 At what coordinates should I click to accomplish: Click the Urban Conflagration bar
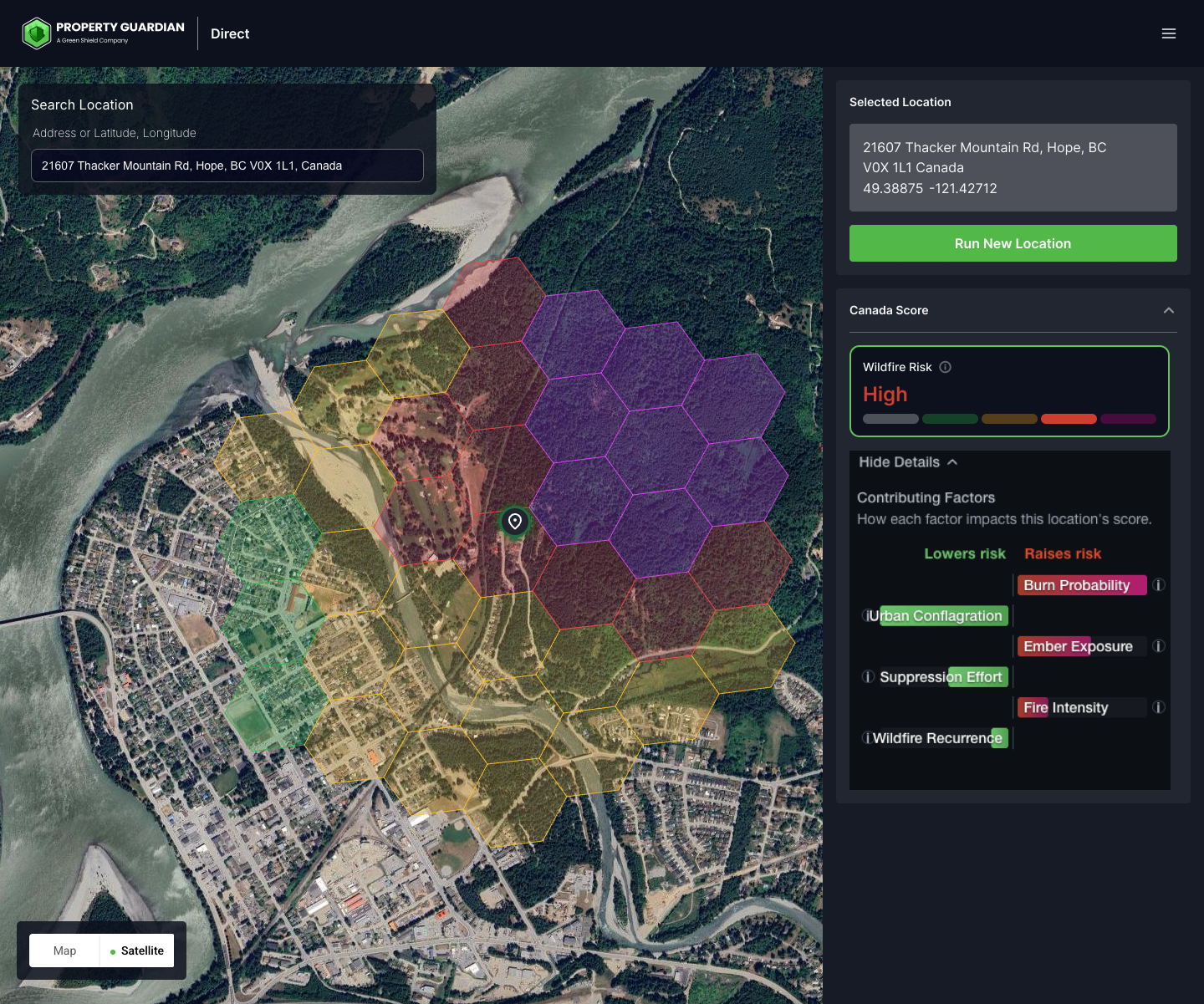[944, 616]
